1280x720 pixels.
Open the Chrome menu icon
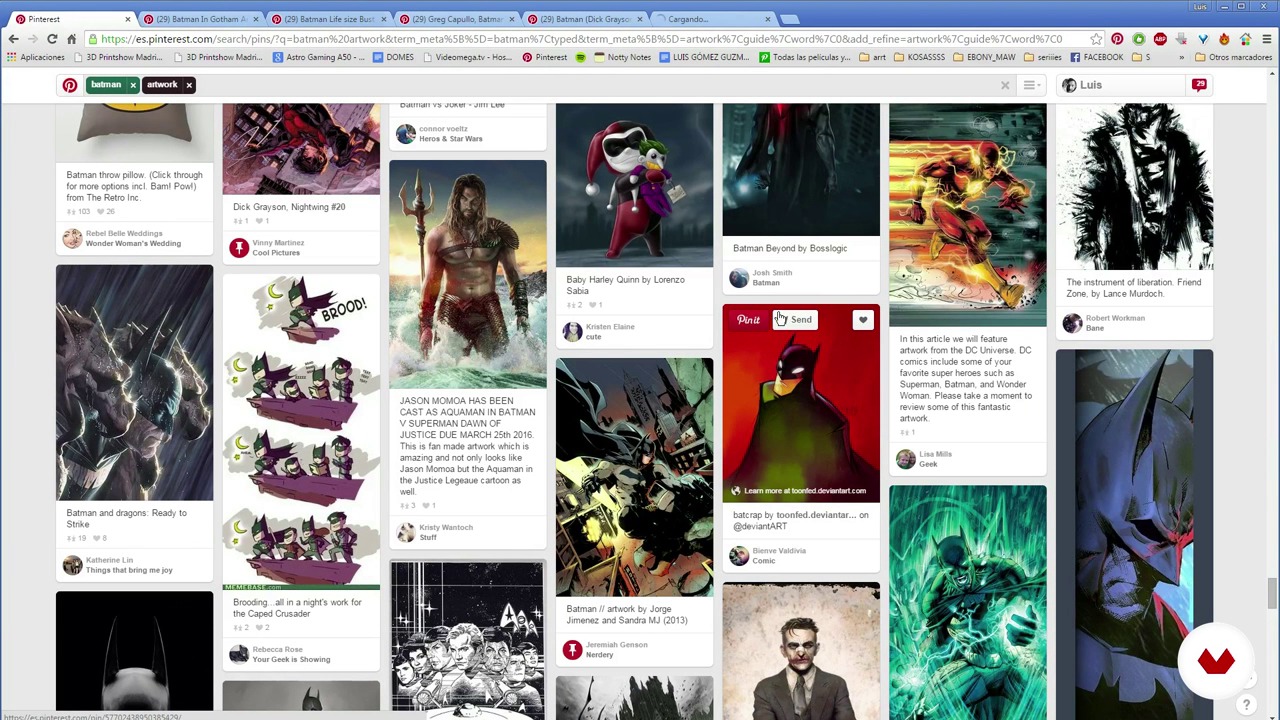(1266, 39)
